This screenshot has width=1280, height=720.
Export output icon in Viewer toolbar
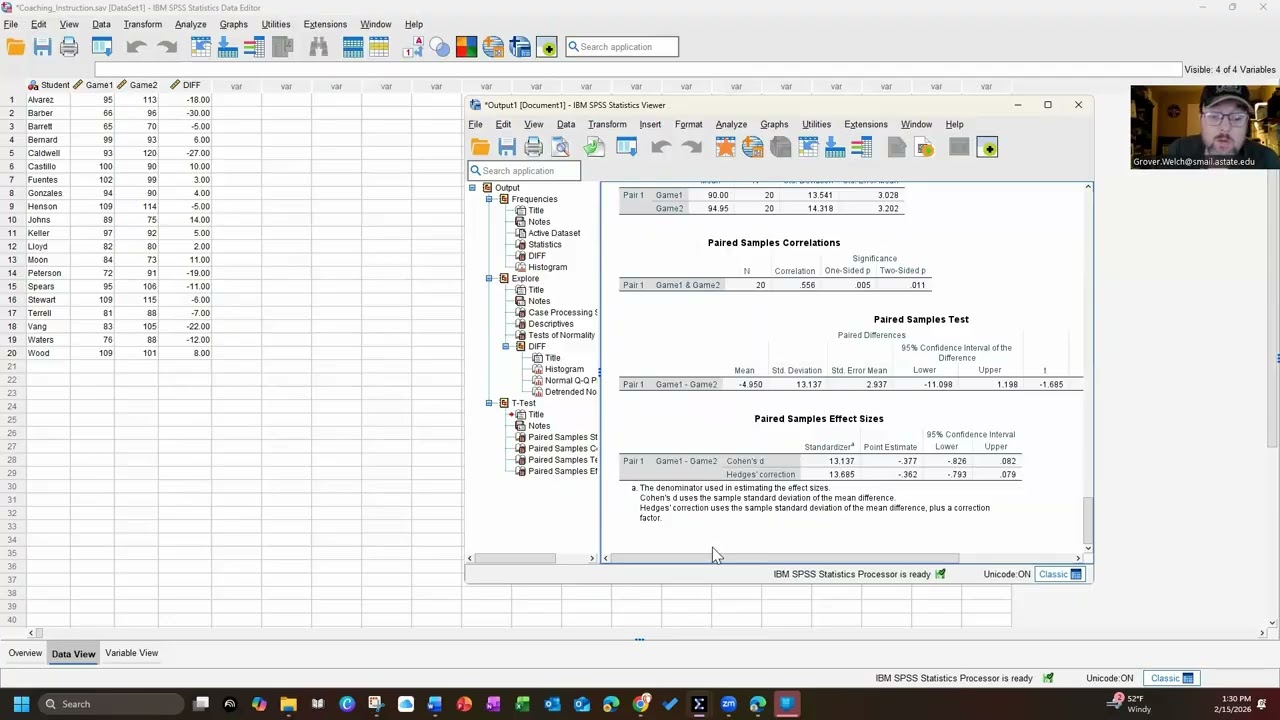594,148
